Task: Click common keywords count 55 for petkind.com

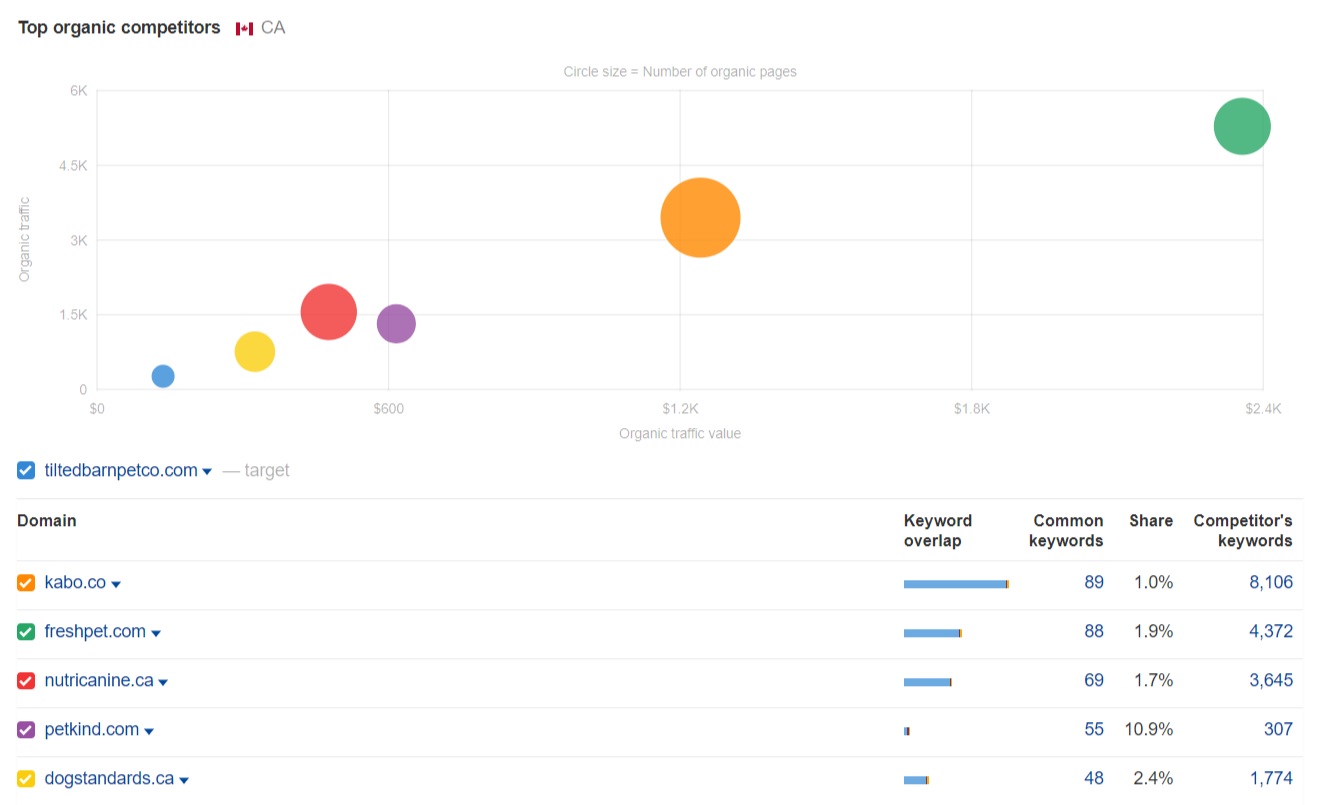Action: click(1093, 730)
